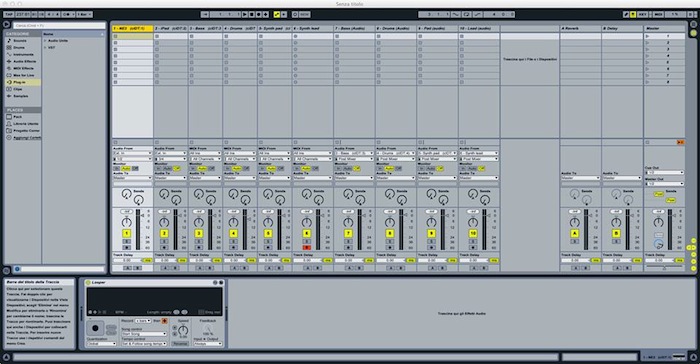Screen dimensions: 700x364
Task: Select the 2 - iPad track header
Action: pos(171,29)
